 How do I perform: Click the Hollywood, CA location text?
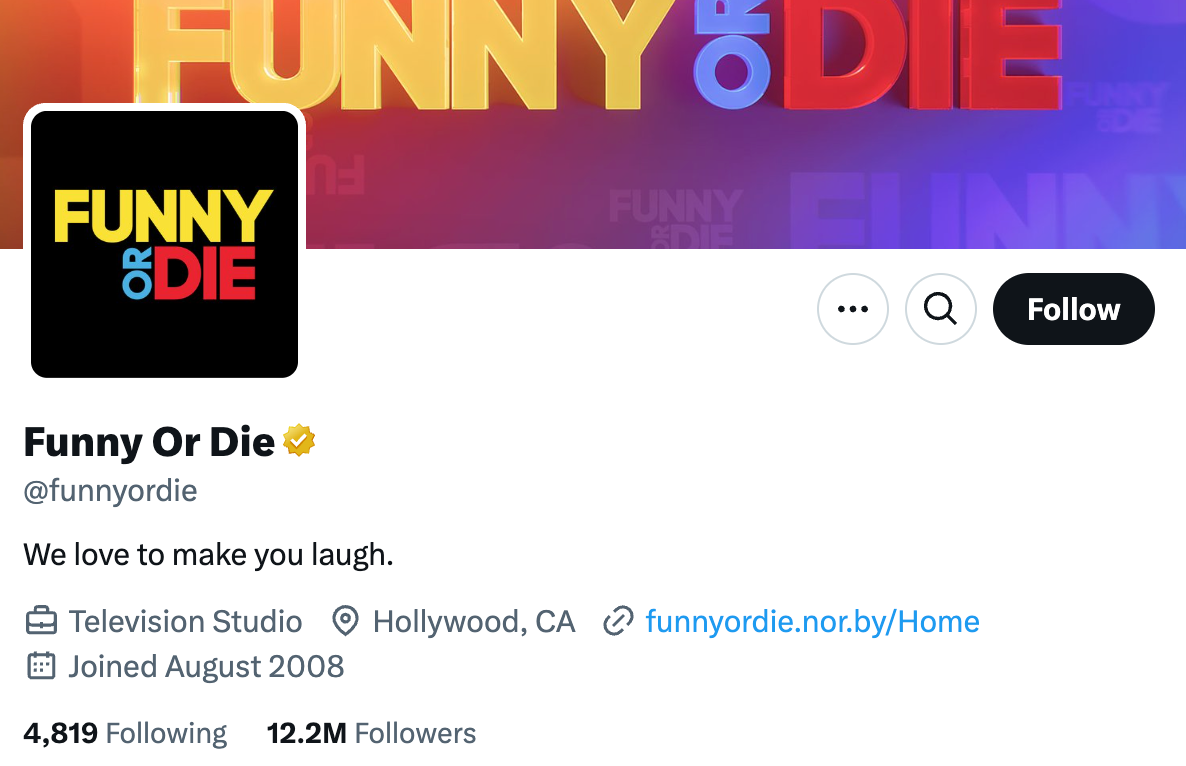pyautogui.click(x=473, y=621)
